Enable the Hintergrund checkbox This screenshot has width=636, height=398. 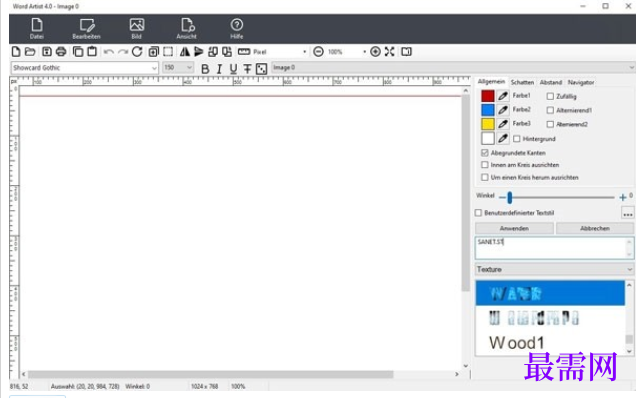516,139
